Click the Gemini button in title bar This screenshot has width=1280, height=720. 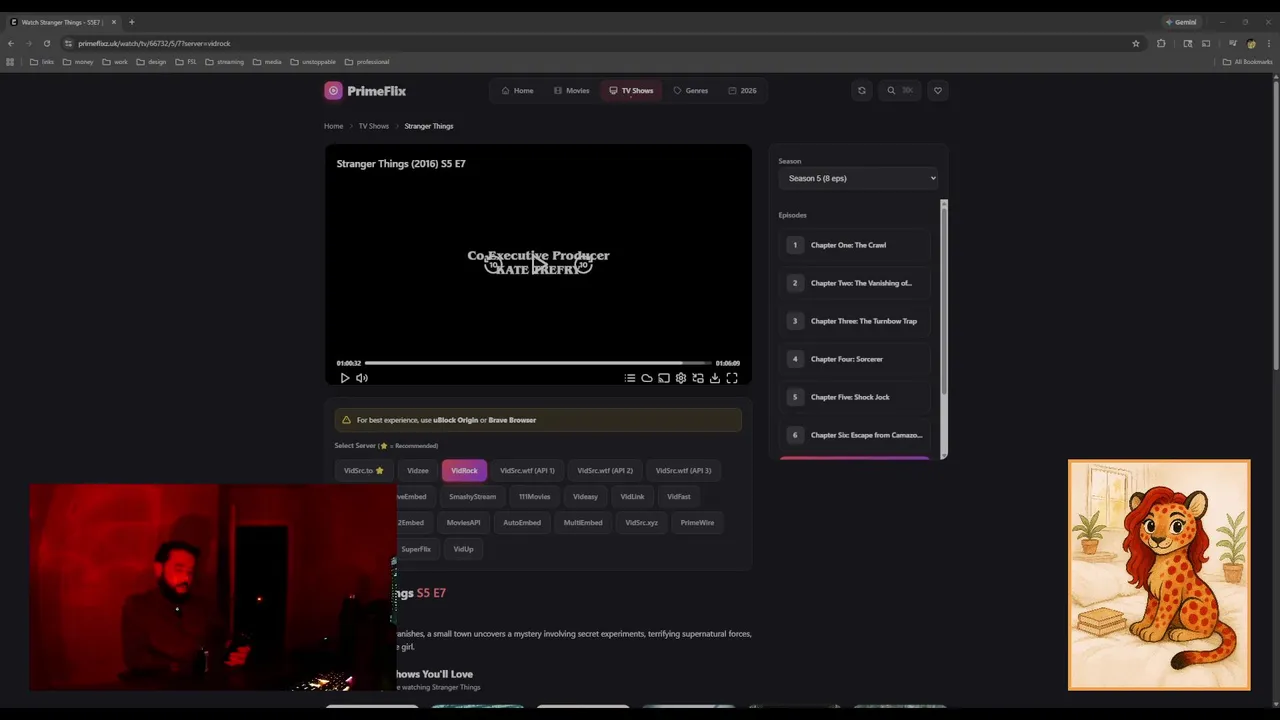pyautogui.click(x=1181, y=22)
